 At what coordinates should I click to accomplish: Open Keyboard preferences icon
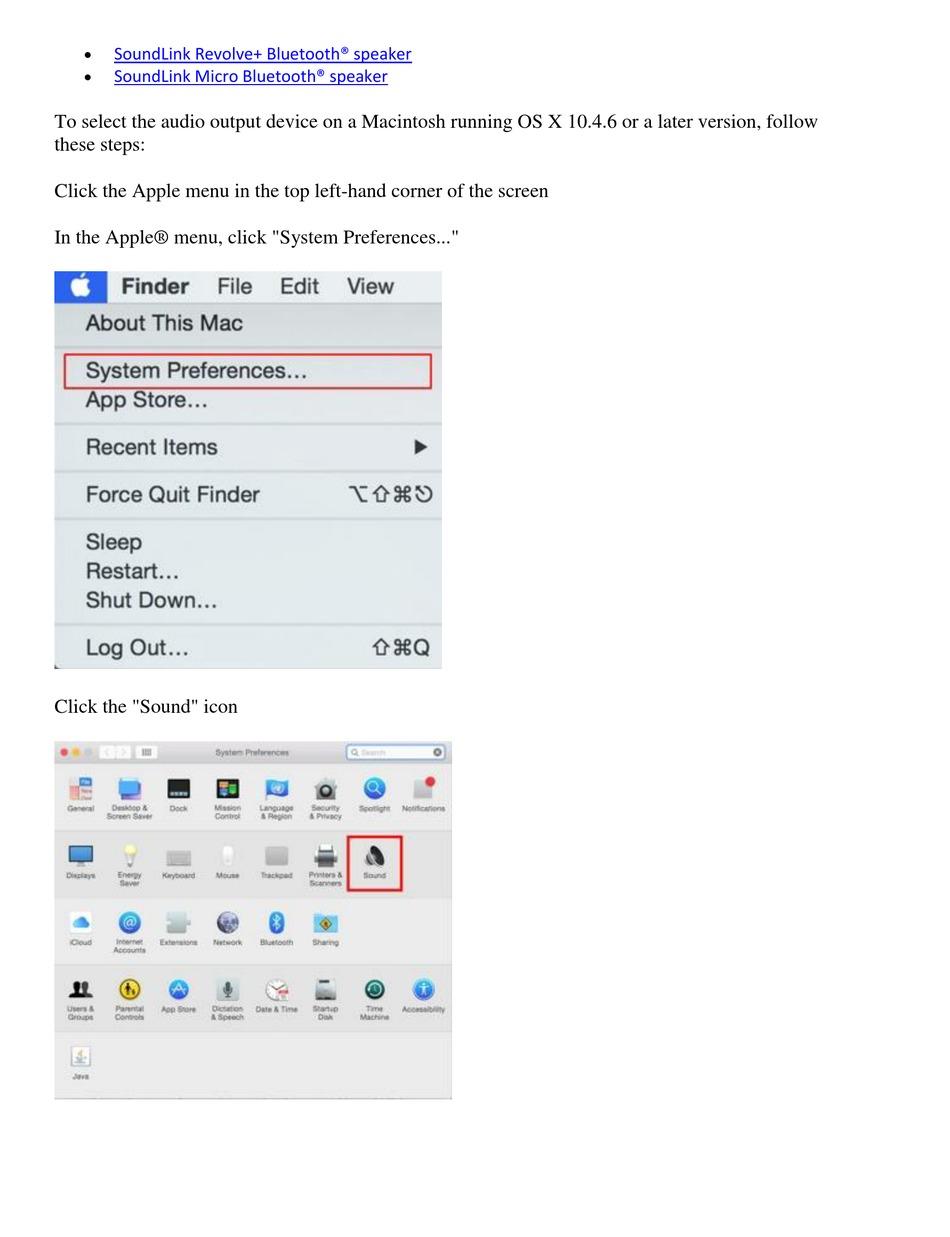pyautogui.click(x=178, y=862)
